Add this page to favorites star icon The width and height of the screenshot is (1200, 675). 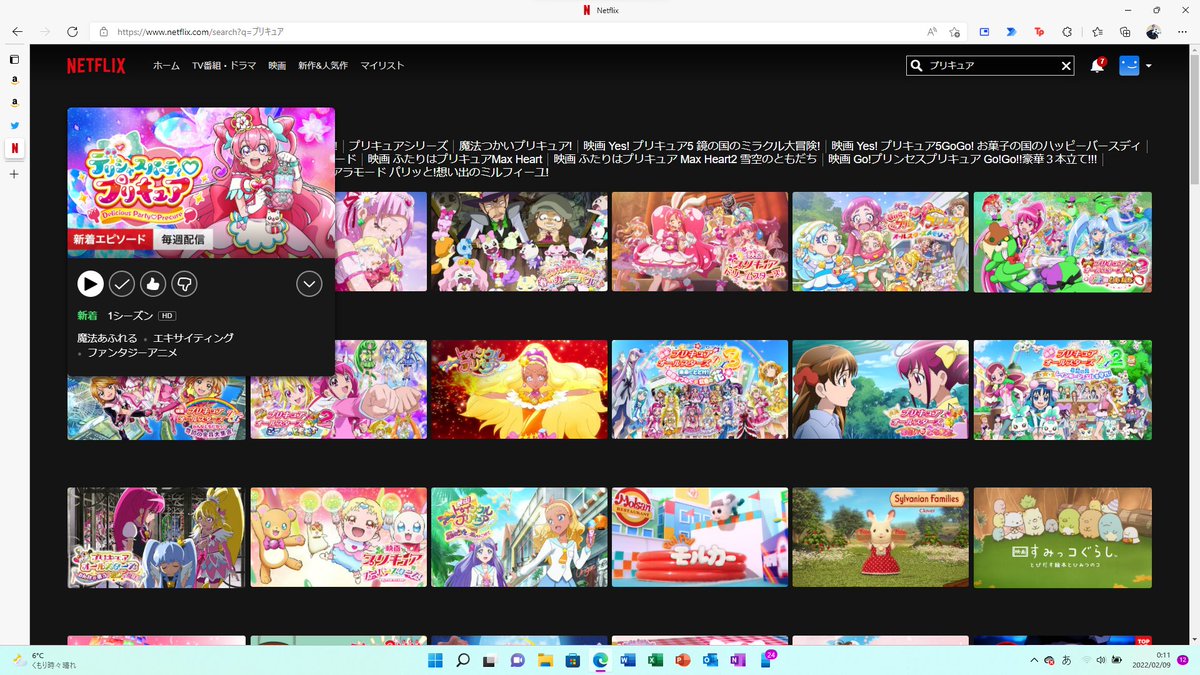point(956,32)
